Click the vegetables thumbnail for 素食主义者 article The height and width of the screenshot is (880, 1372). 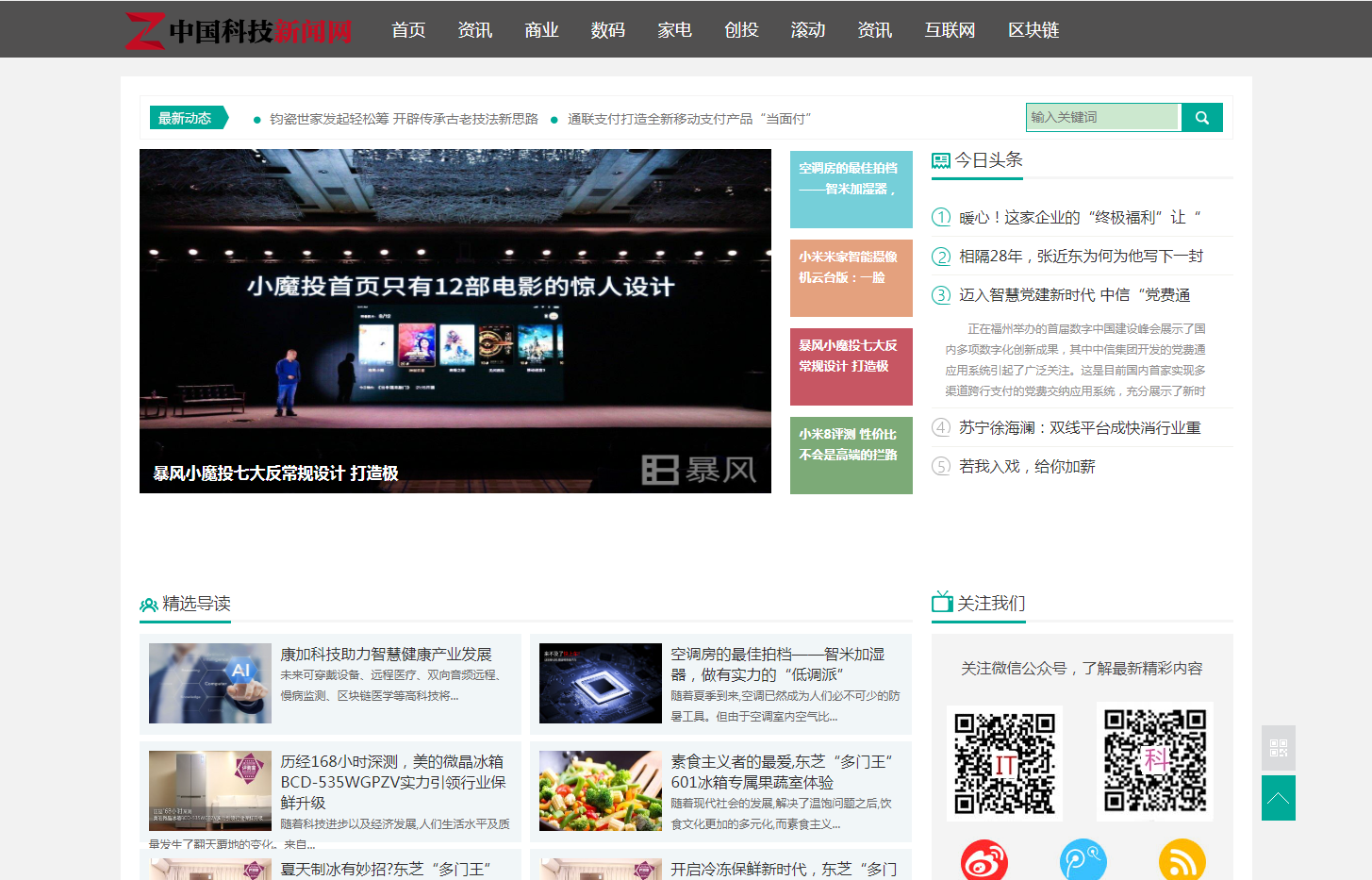pos(601,790)
